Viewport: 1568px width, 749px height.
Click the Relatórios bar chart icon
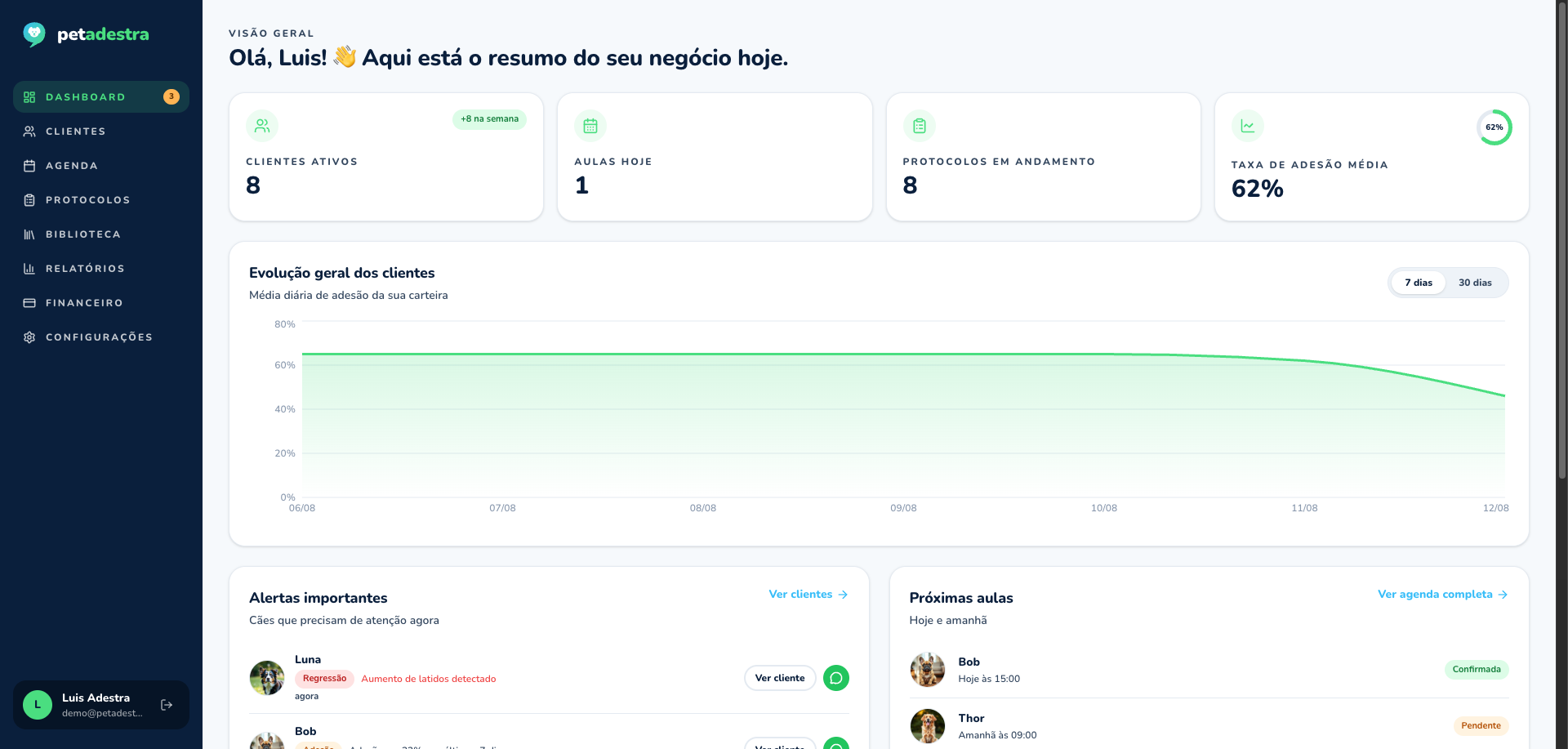[x=29, y=269]
